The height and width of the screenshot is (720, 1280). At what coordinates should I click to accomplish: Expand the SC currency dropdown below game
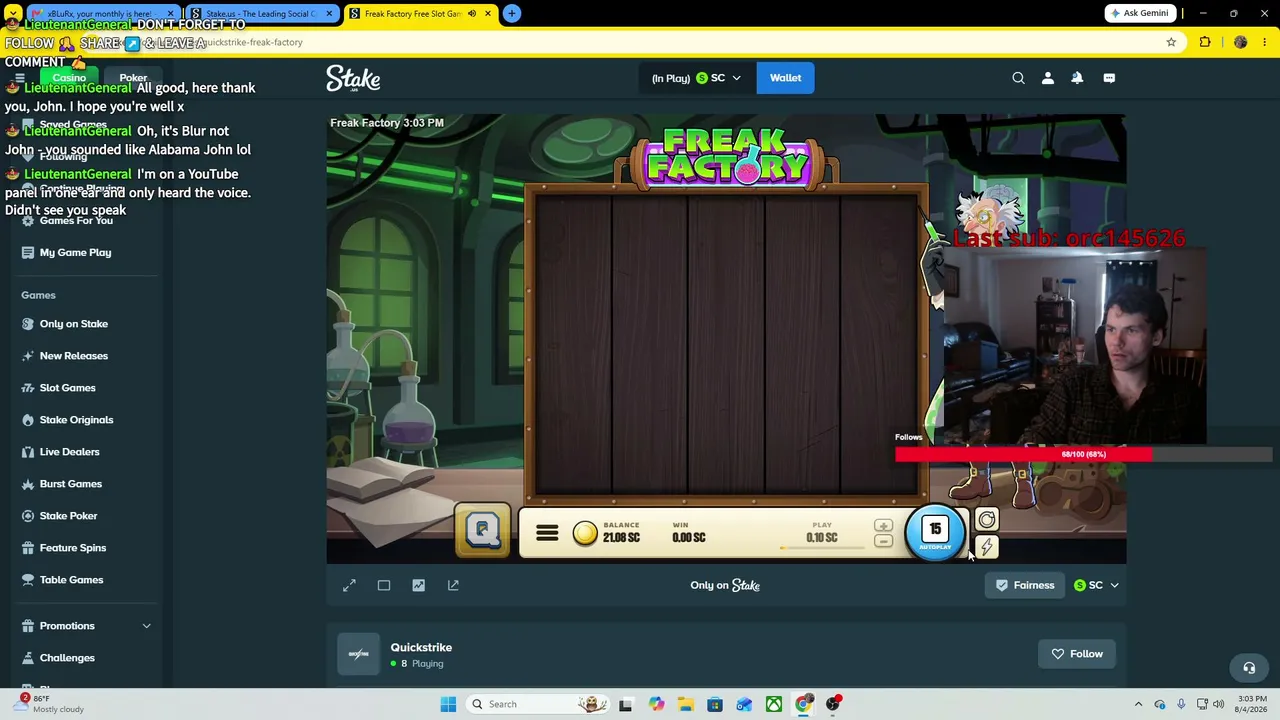[1096, 585]
